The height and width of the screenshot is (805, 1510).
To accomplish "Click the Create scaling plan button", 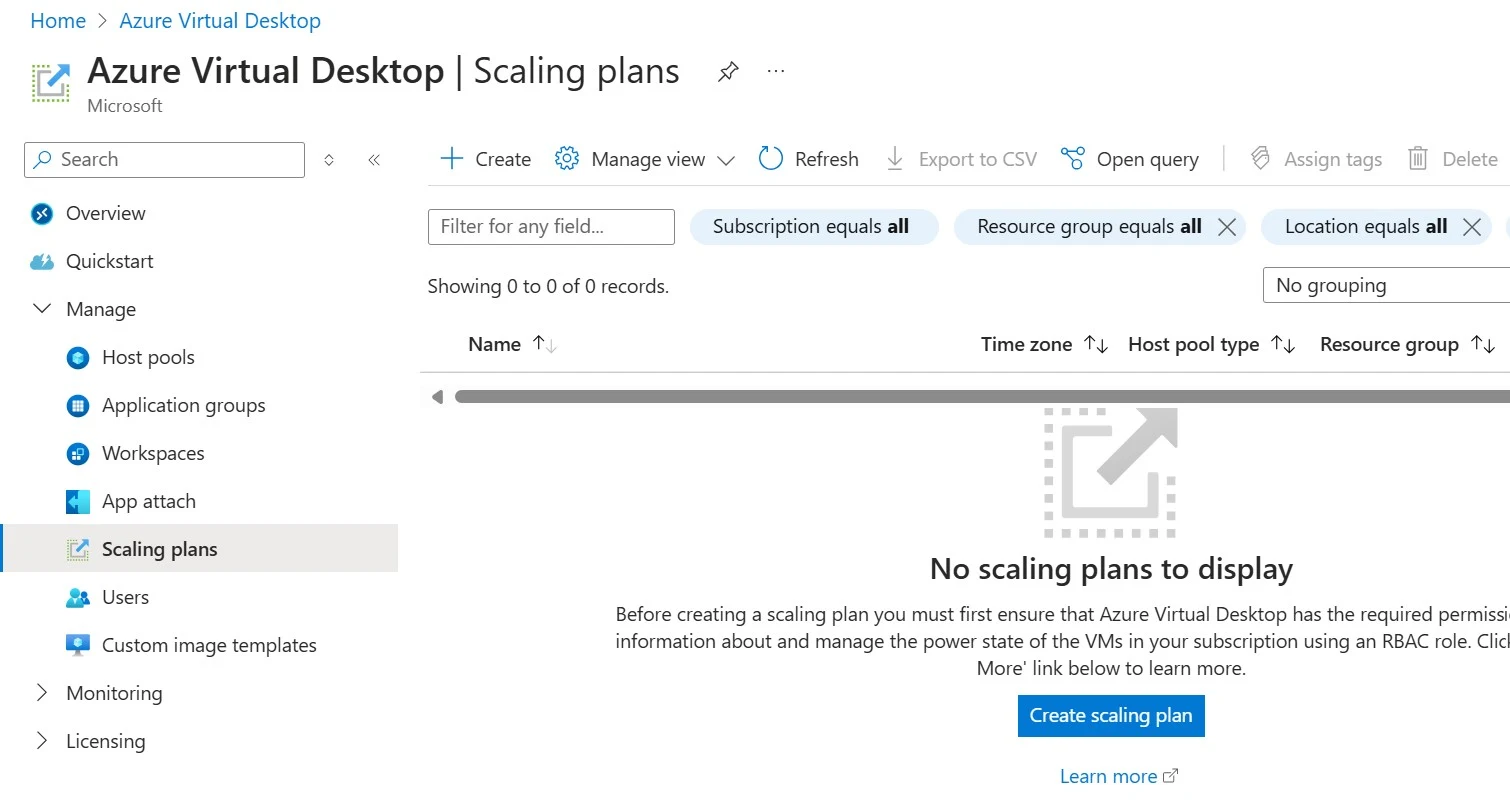I will [1111, 716].
